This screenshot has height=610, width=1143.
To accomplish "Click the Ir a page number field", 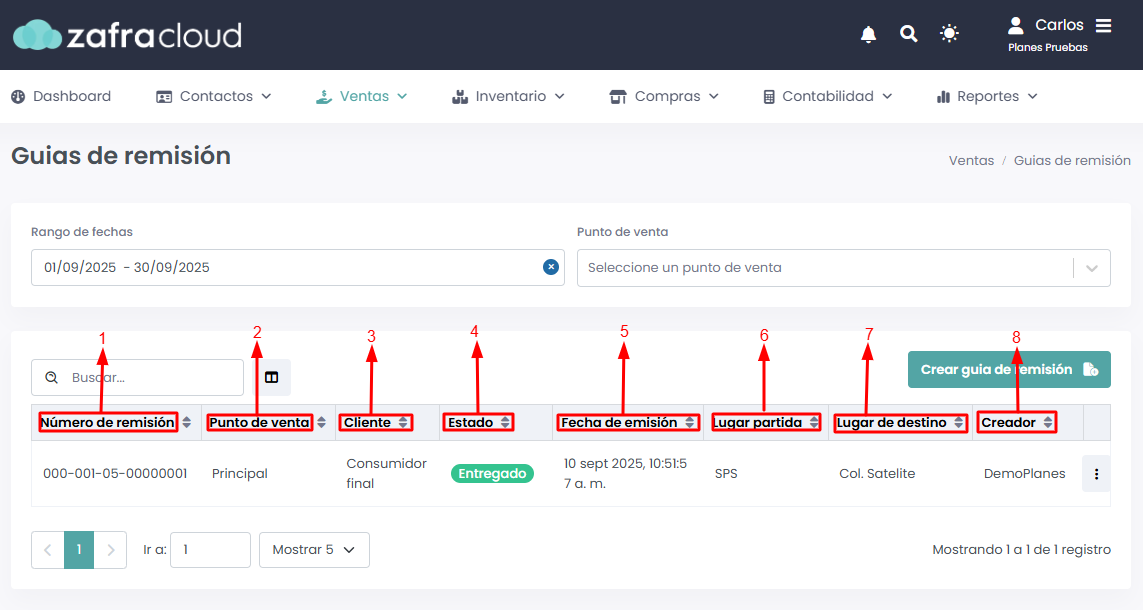I will click(x=211, y=550).
